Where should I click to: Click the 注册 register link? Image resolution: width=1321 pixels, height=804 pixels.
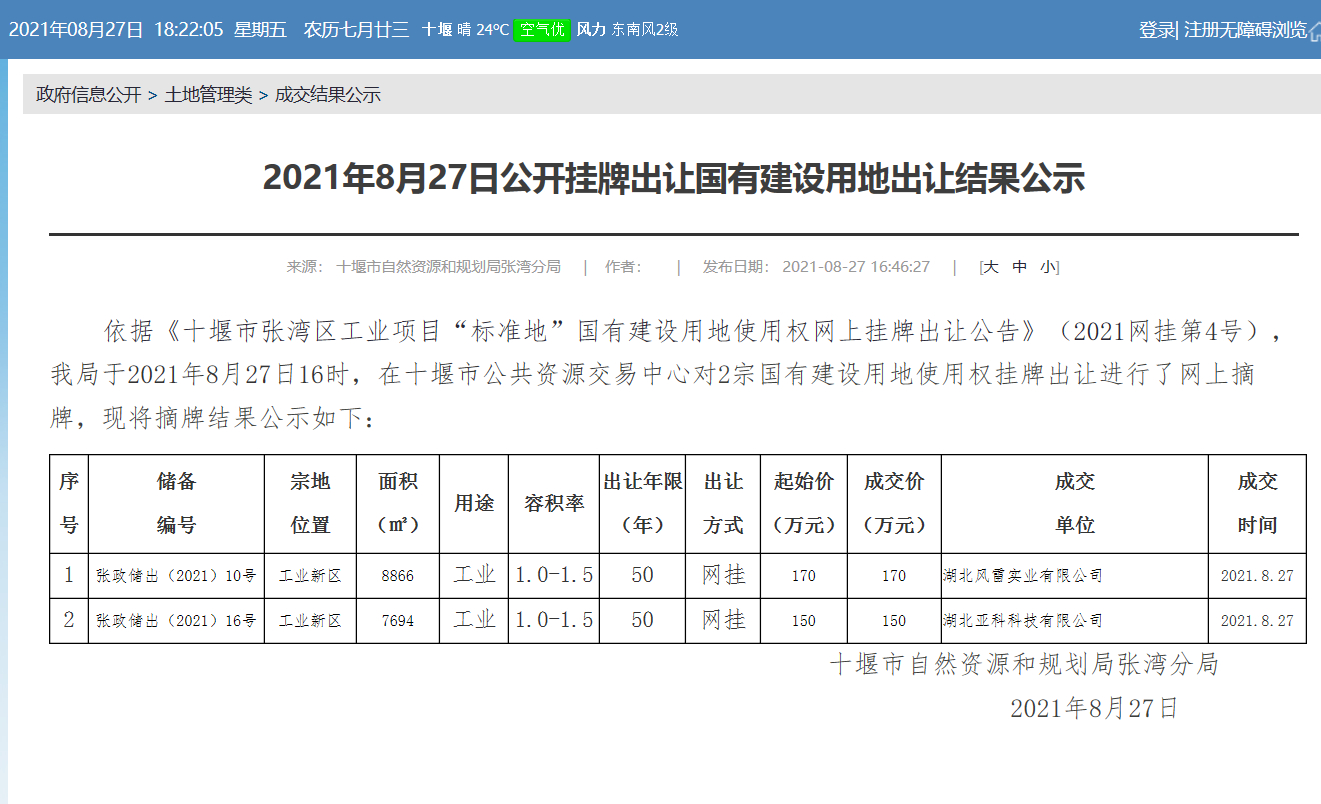point(1201,30)
